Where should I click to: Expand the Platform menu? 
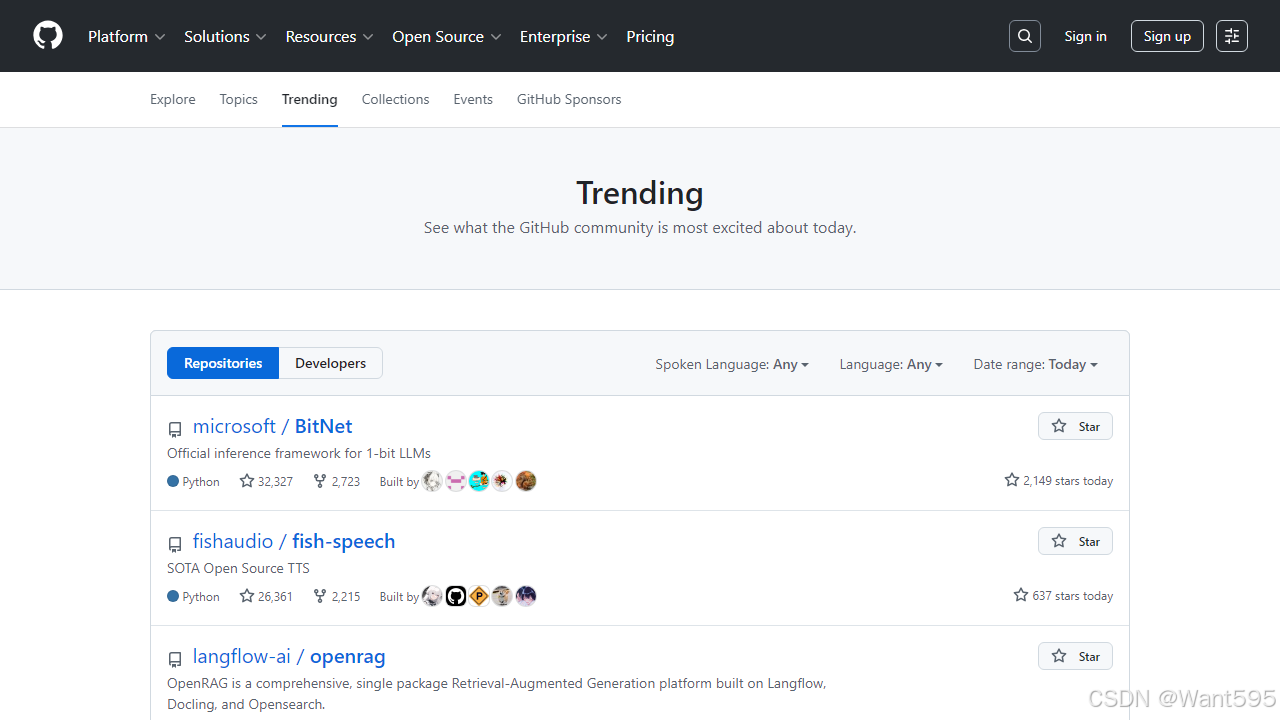(127, 36)
